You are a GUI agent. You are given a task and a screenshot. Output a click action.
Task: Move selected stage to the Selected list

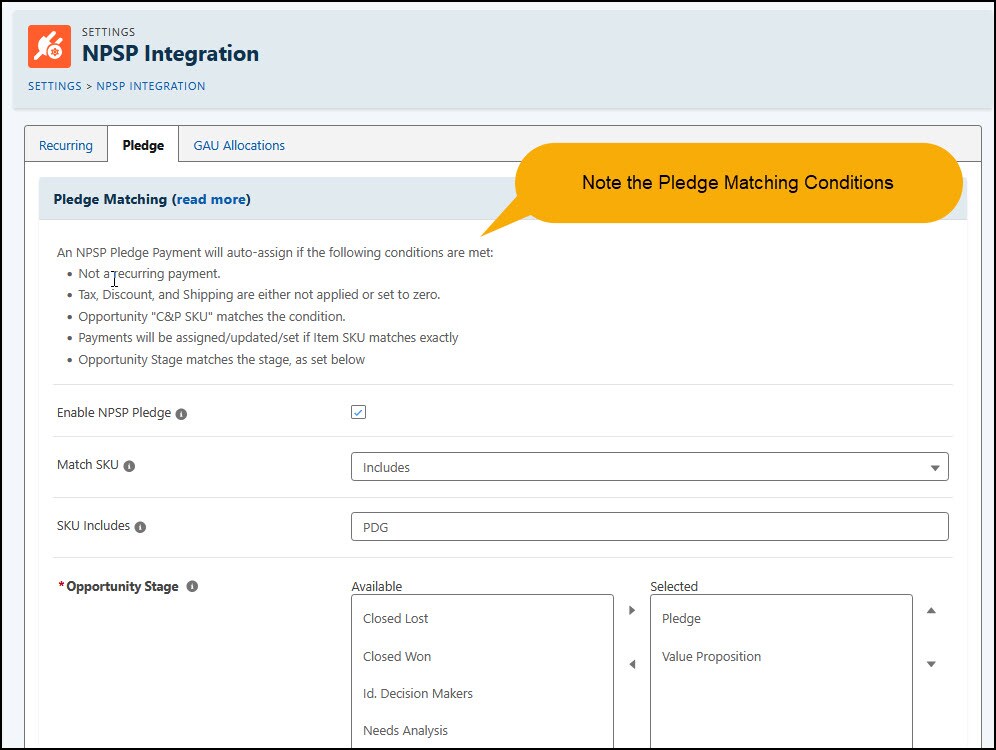[x=631, y=610]
